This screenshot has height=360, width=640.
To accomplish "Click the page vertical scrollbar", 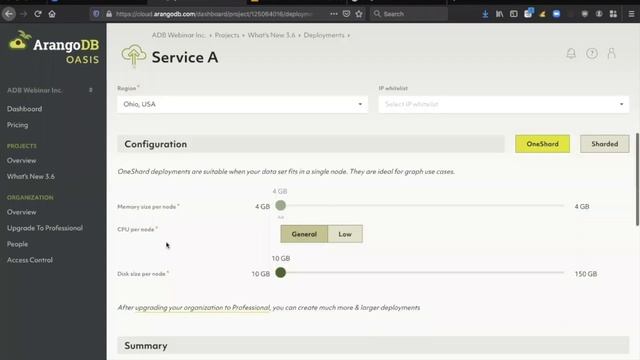I will coord(637,179).
